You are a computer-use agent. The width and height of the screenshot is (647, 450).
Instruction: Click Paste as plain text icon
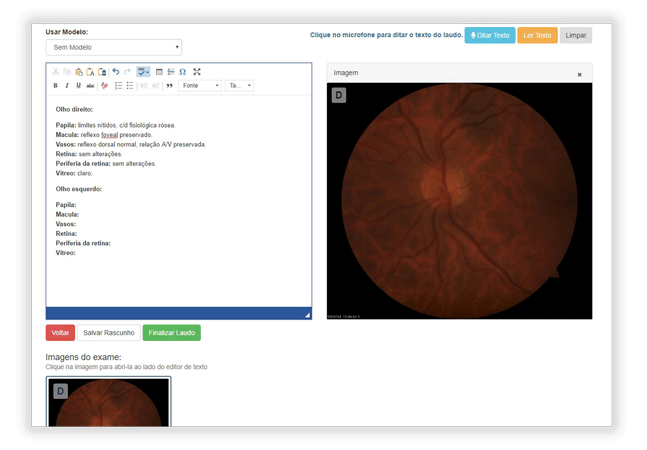point(90,72)
